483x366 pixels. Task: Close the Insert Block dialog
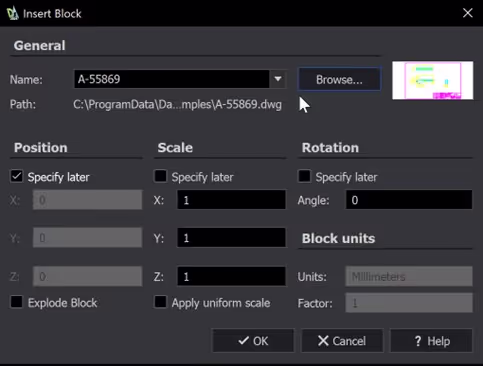tap(468, 13)
